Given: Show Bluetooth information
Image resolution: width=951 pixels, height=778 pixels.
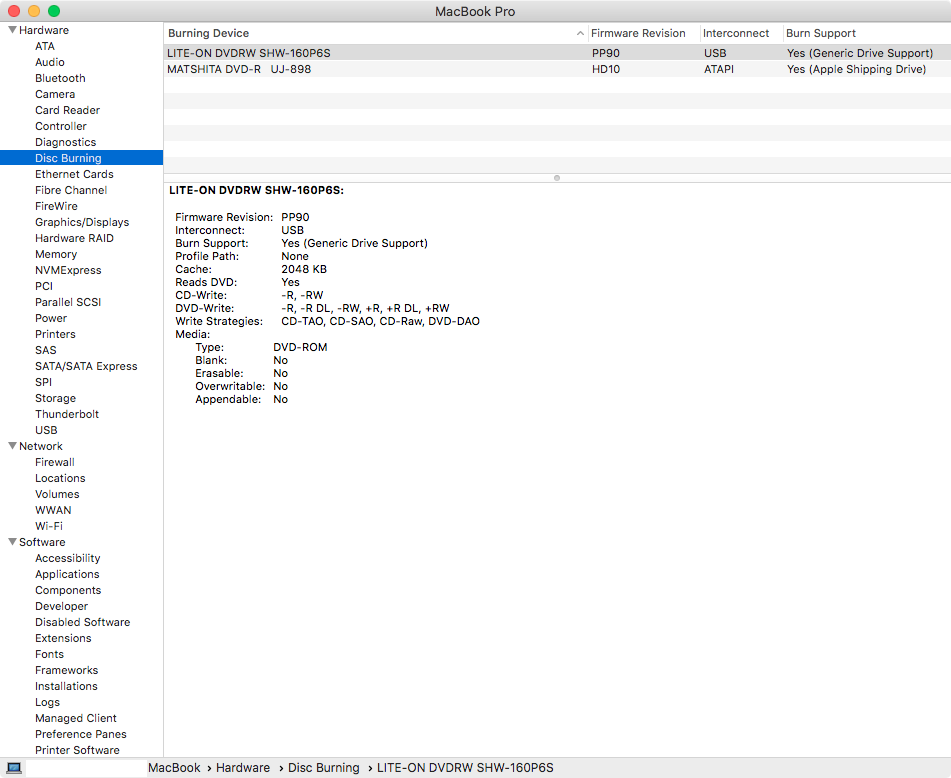Looking at the screenshot, I should click(60, 78).
